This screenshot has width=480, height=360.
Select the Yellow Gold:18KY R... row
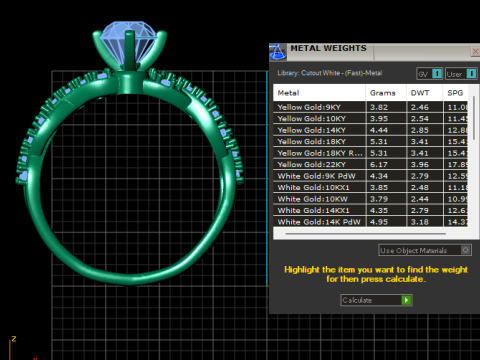(x=370, y=153)
